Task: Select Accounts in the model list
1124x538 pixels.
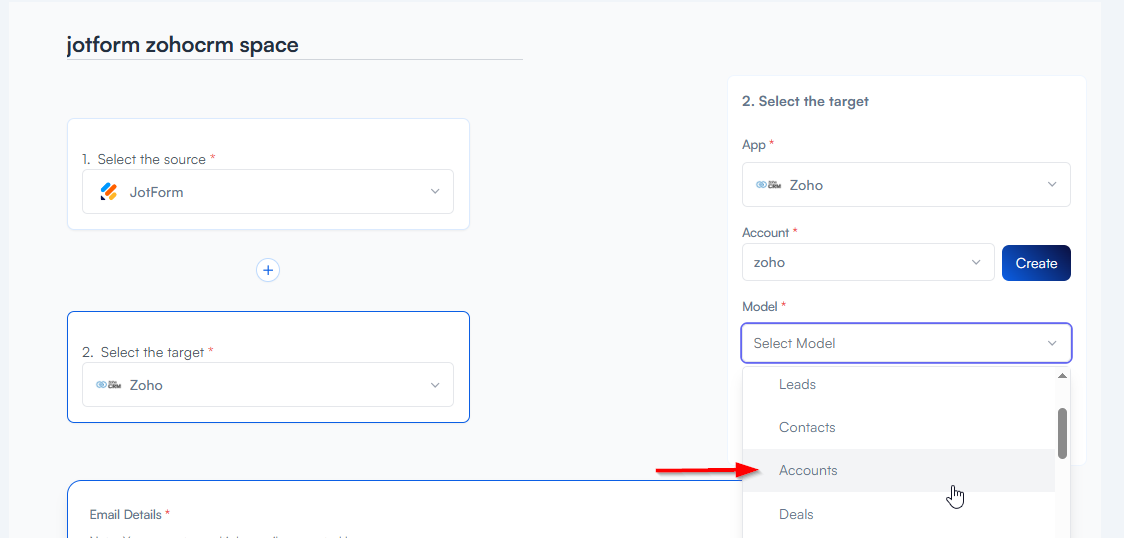Action: tap(808, 470)
